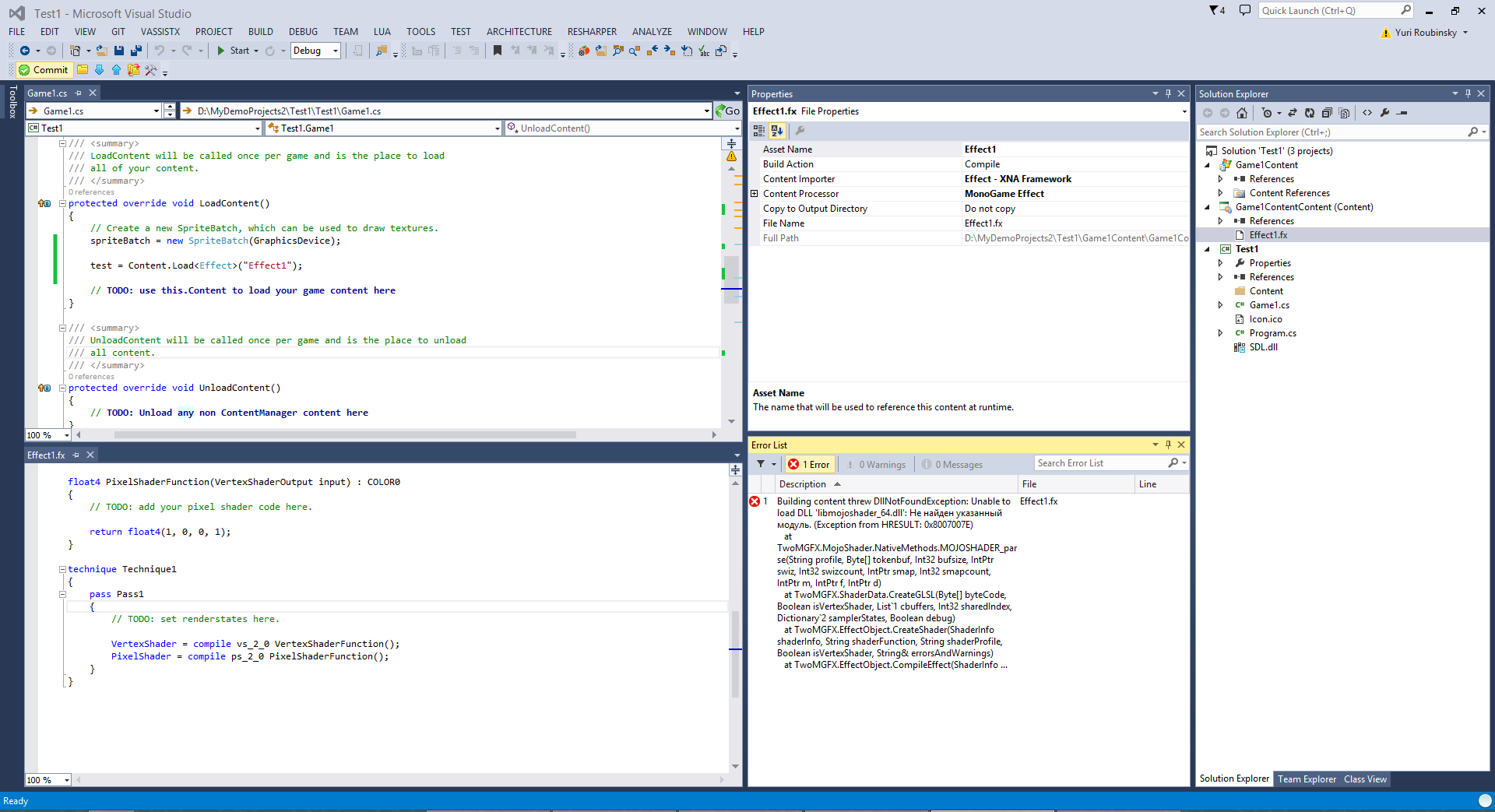The height and width of the screenshot is (812, 1495).
Task: Click the Toggle Bookmark icon
Action: coord(498,51)
